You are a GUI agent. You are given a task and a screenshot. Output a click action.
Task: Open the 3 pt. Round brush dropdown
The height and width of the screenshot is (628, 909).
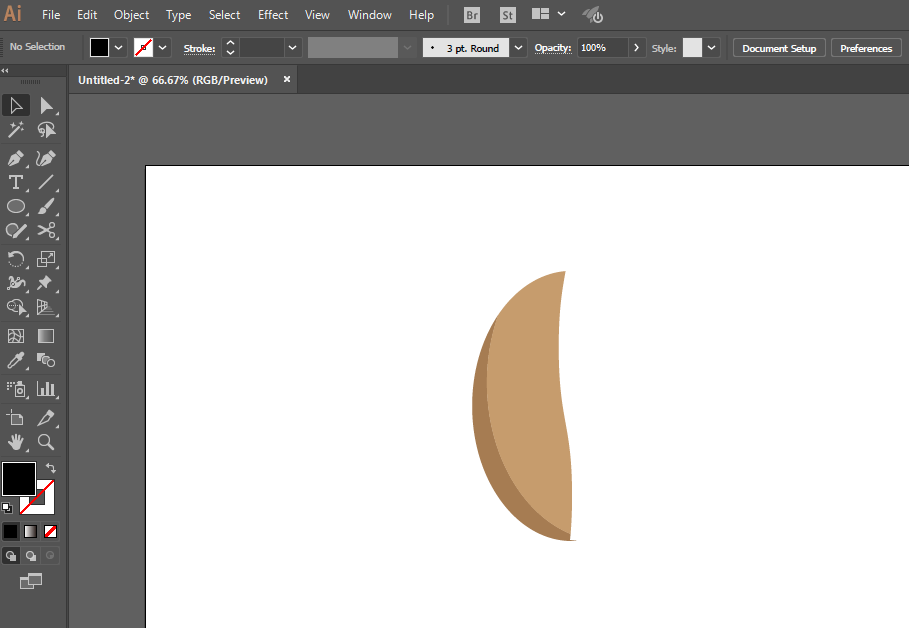518,48
